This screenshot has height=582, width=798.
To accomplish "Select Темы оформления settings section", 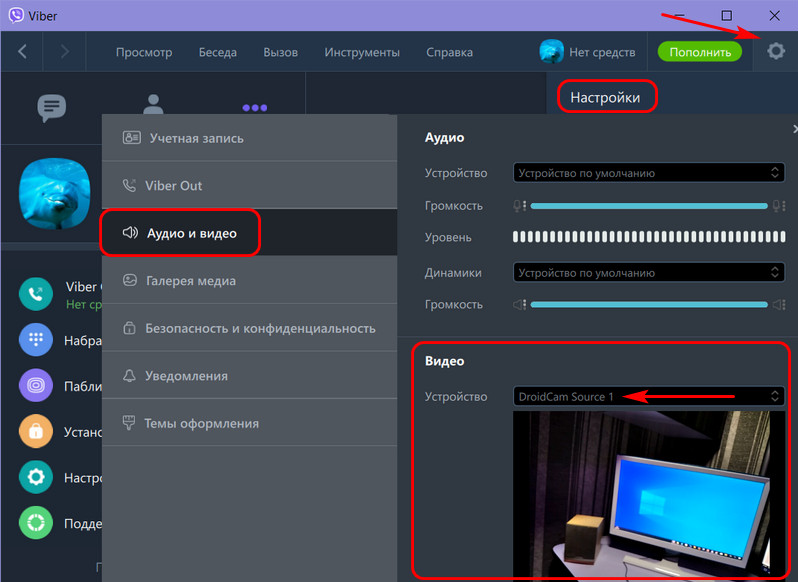I will coord(249,423).
